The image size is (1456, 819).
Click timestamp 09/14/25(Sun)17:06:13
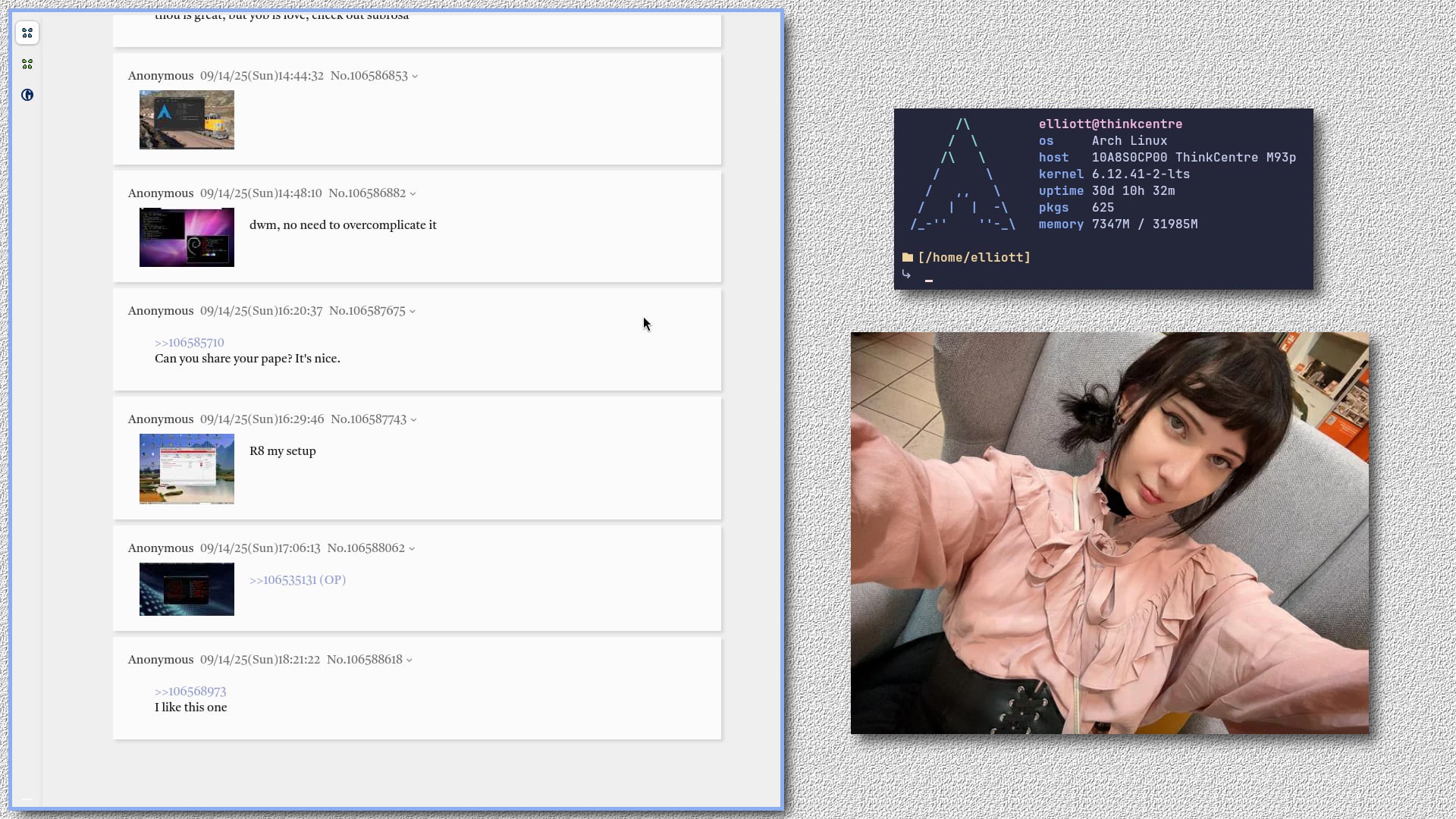(260, 548)
